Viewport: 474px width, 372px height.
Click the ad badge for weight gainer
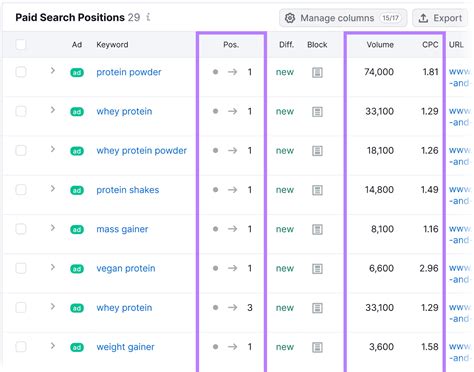[x=77, y=347]
